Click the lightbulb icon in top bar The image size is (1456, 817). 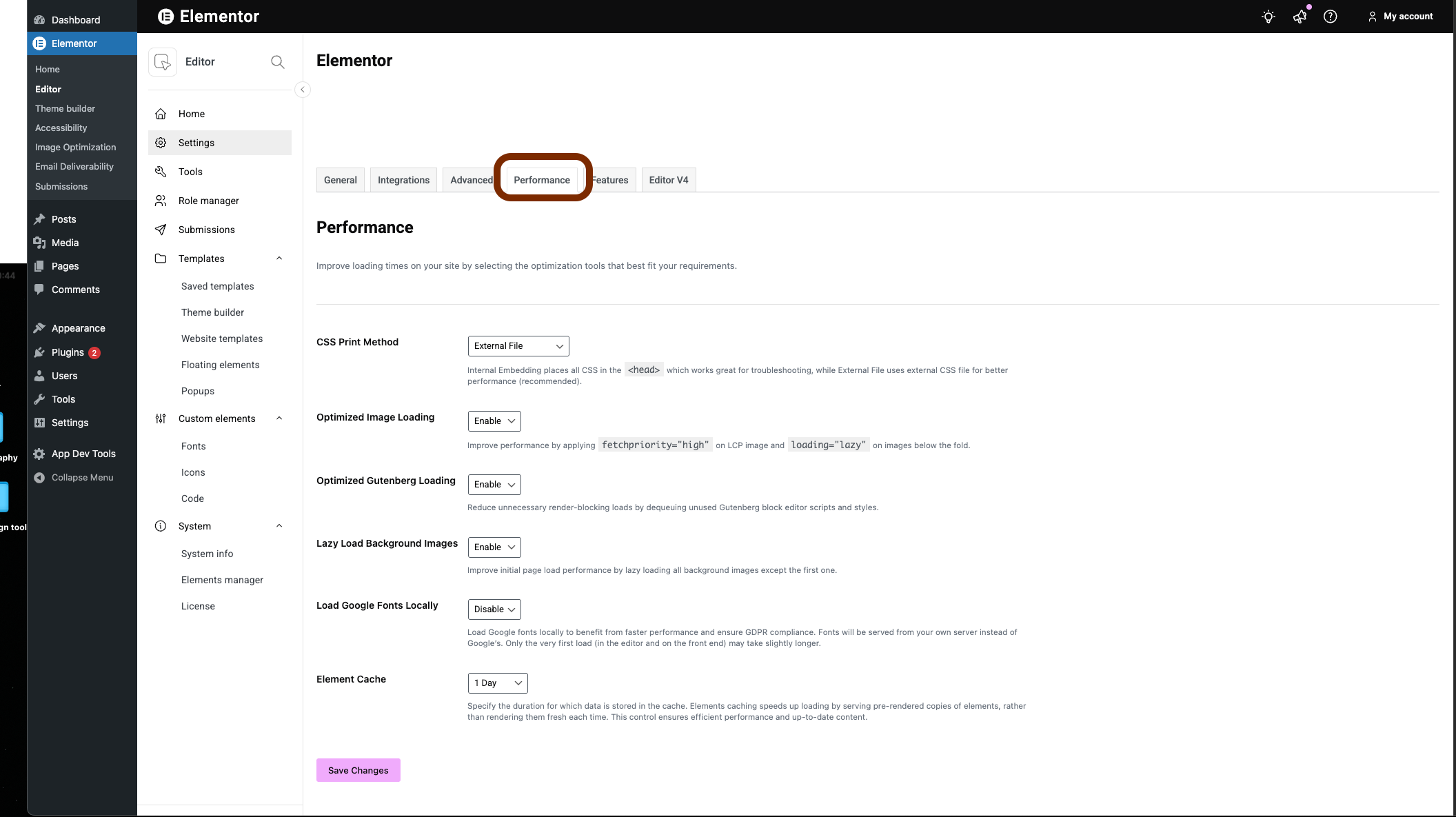[1268, 17]
